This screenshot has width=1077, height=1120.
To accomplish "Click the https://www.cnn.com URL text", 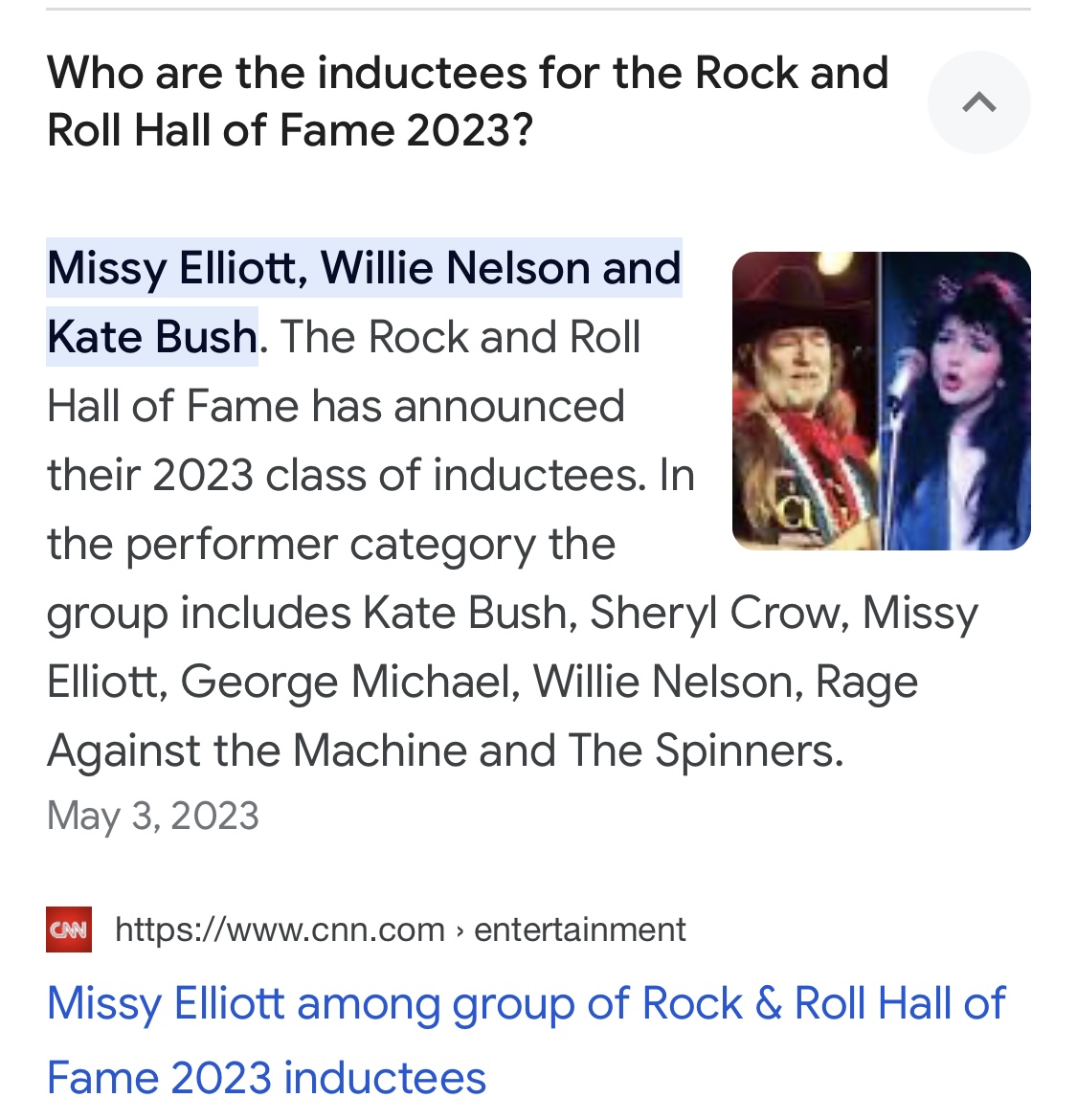I will click(280, 930).
